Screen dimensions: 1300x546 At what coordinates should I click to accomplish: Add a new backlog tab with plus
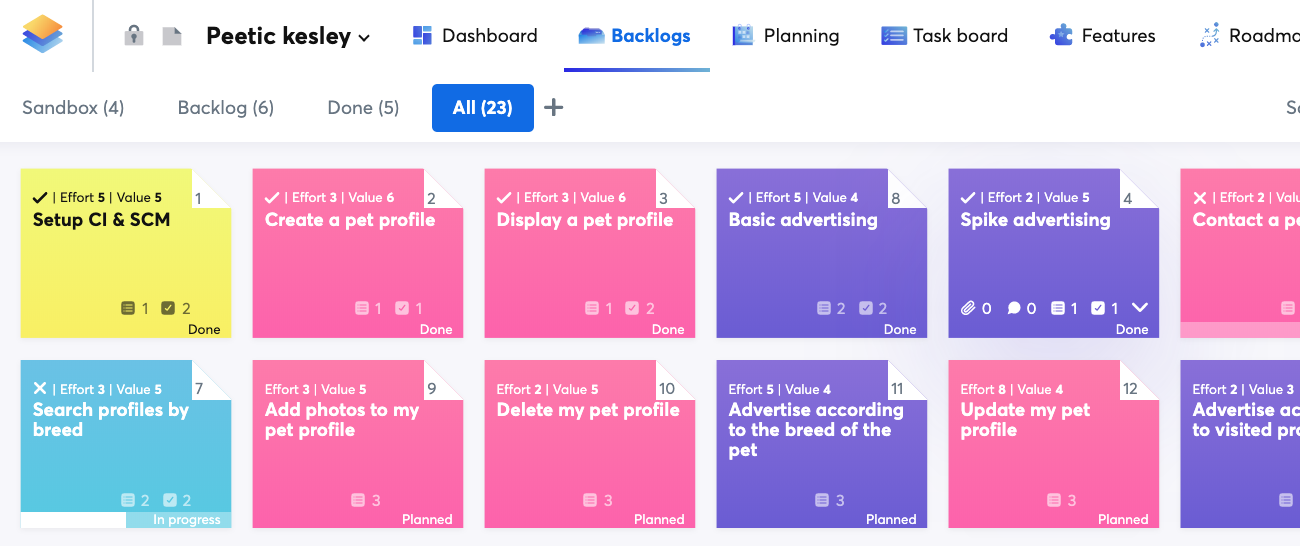(x=554, y=107)
